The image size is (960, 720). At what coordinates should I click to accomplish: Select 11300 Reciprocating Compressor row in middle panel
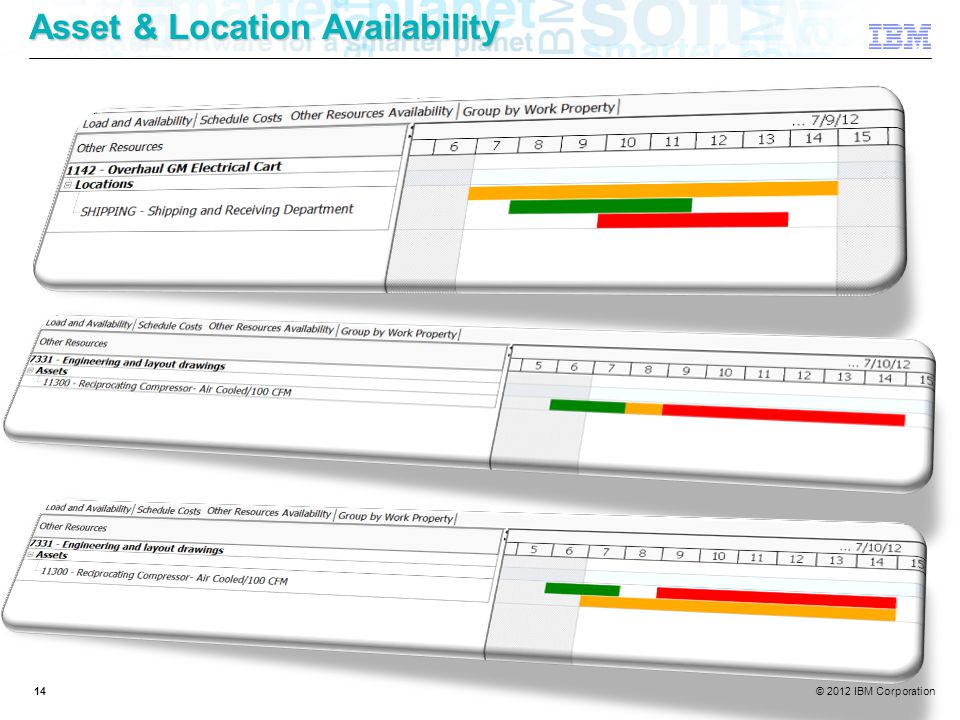pyautogui.click(x=167, y=387)
